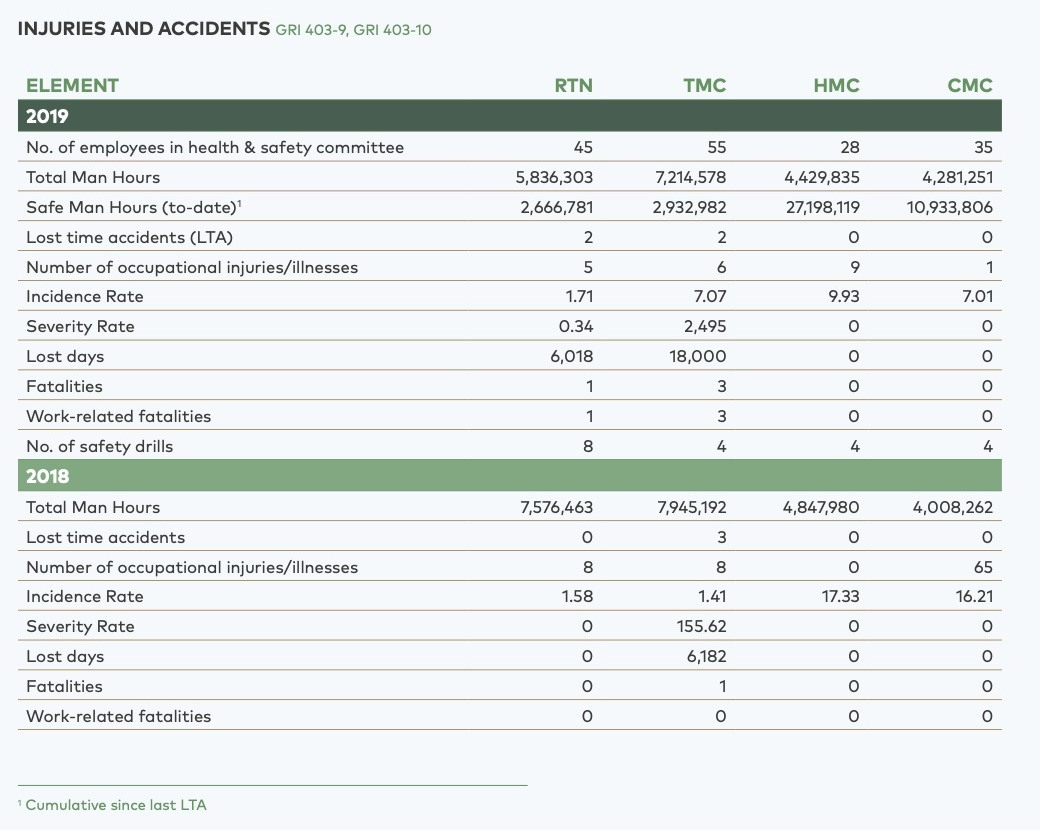Click the TMC 2019 occupational injuries value '6'
The image size is (1040, 830).
click(722, 267)
